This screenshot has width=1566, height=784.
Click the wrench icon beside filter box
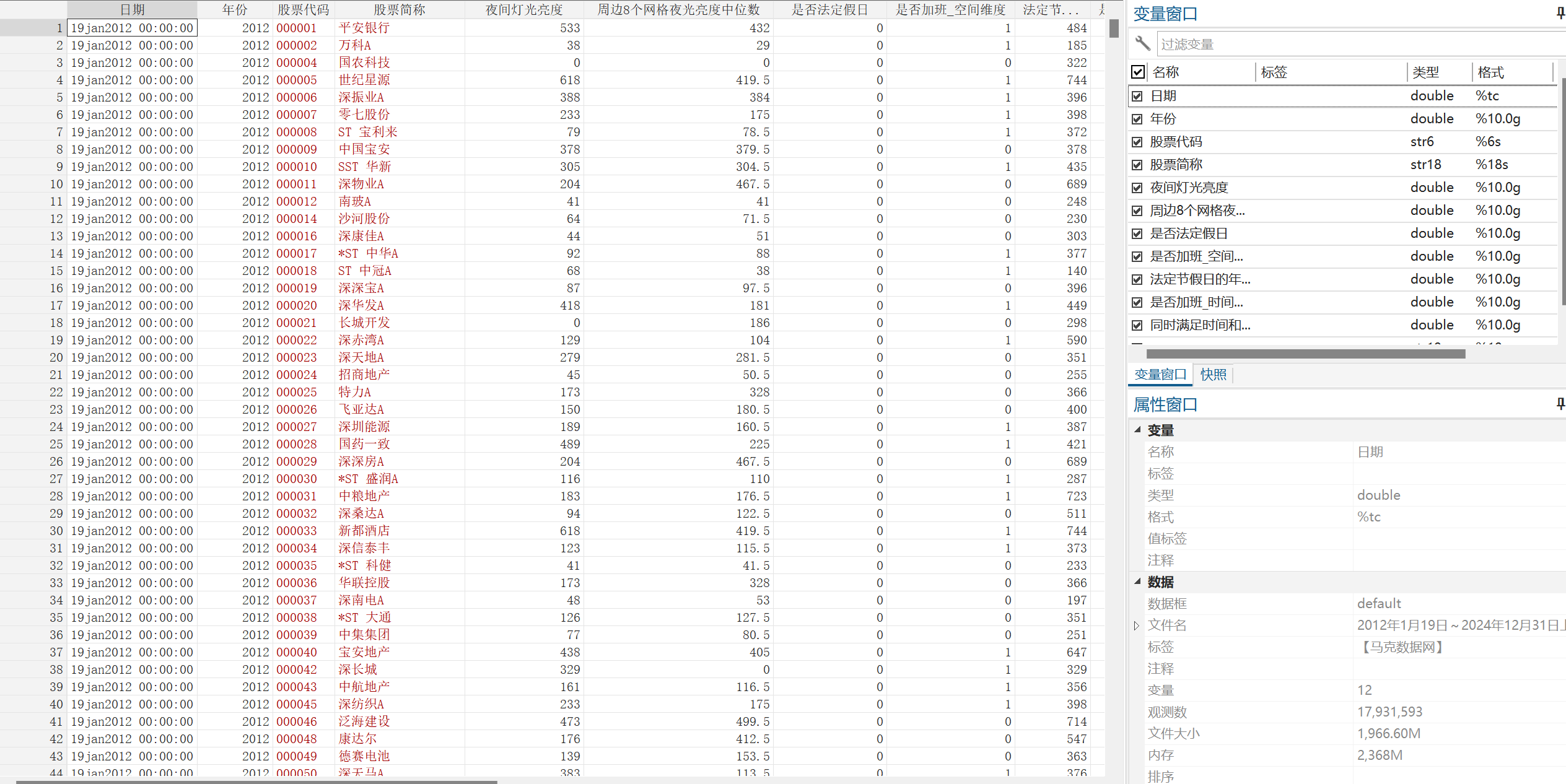(x=1143, y=43)
